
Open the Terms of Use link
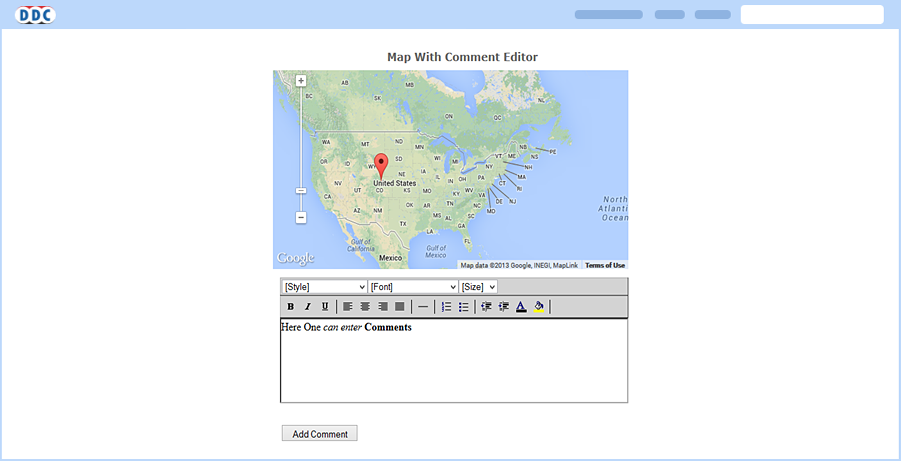pyautogui.click(x=604, y=265)
